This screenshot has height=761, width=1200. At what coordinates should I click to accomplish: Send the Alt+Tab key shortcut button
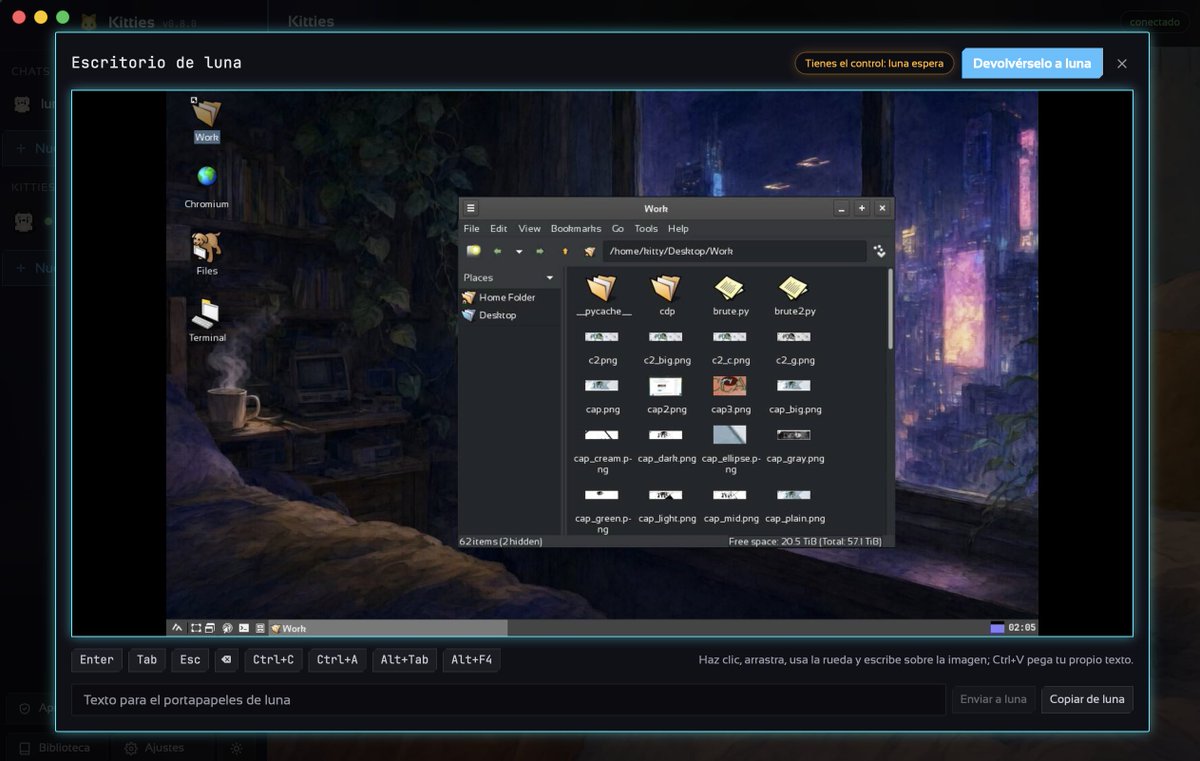pos(404,660)
